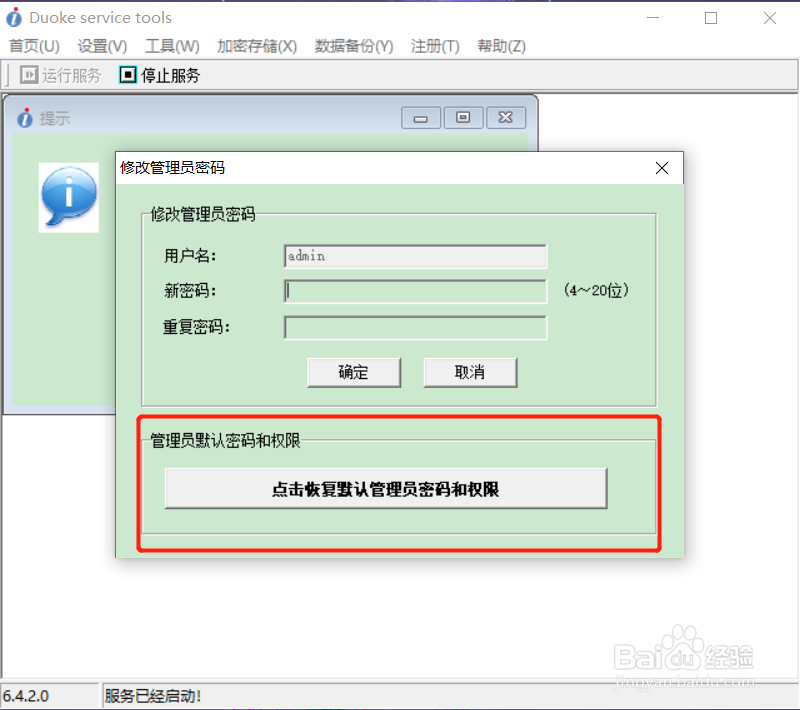
Task: Click the blue info bubble icon
Action: point(69,197)
